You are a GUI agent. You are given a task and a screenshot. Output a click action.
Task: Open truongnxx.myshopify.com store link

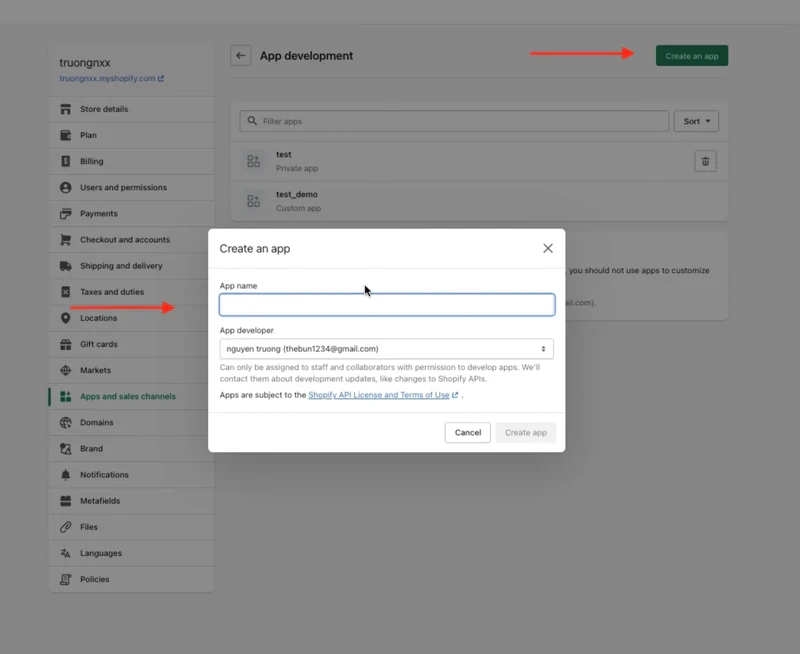tap(111, 79)
